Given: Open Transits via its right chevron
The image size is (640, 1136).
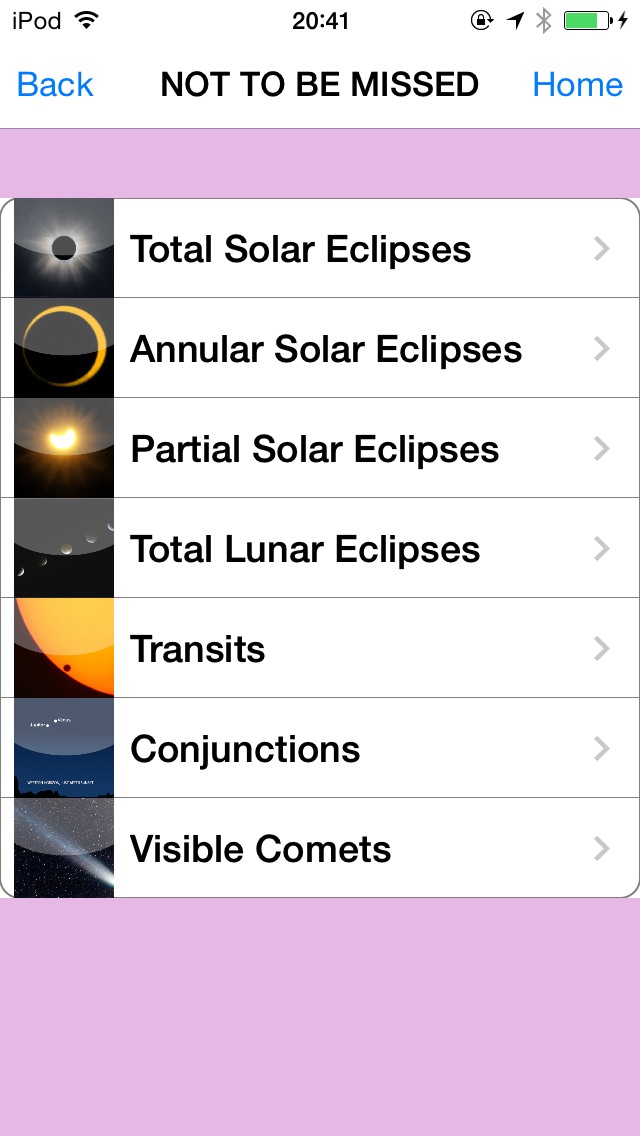Looking at the screenshot, I should (x=601, y=649).
